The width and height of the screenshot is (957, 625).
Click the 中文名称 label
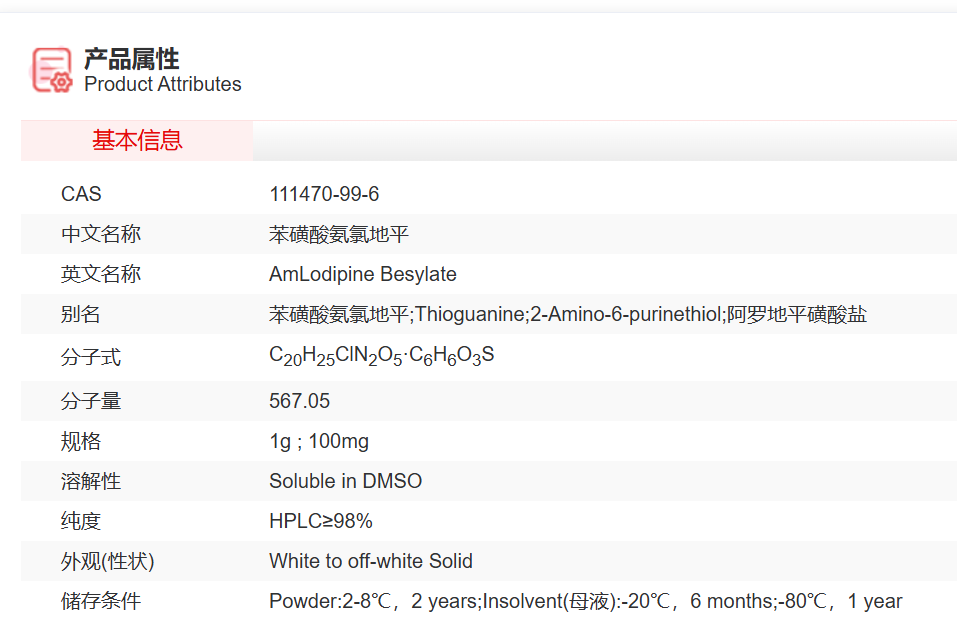[101, 235]
